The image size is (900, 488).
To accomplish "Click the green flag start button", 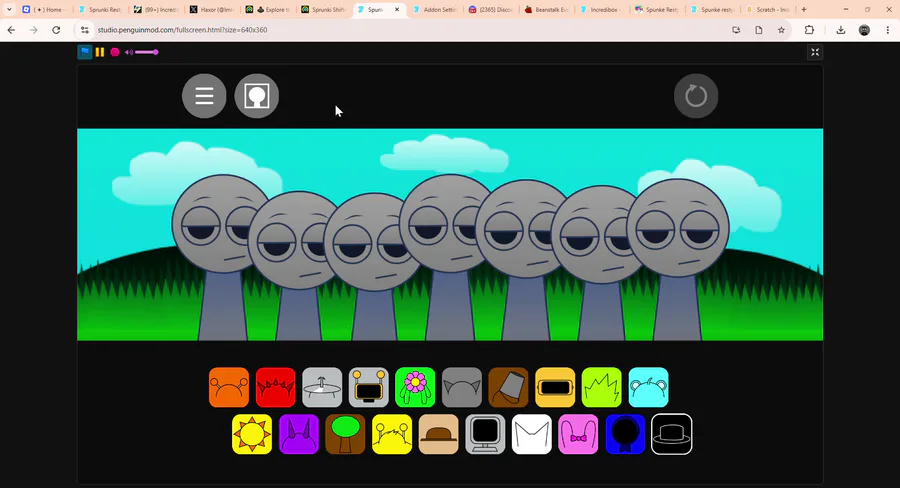I will [84, 52].
